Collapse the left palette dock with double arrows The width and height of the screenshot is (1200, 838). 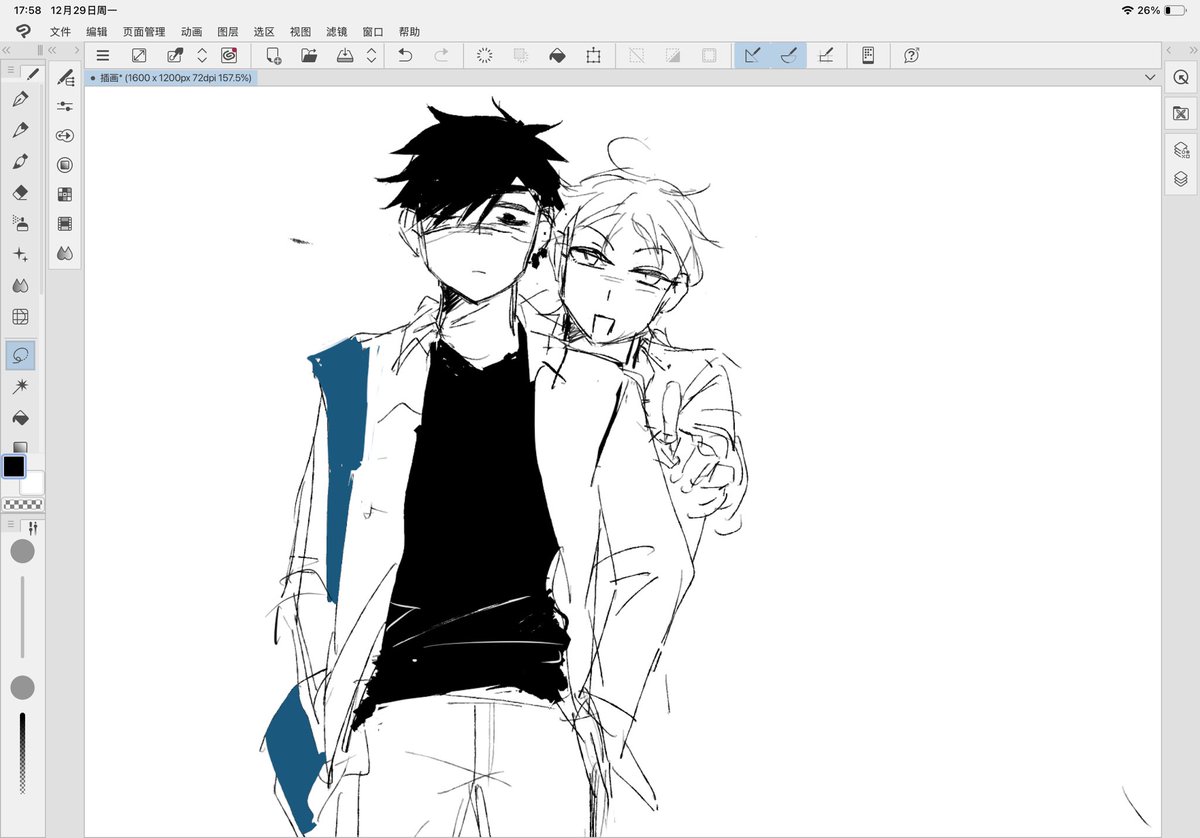click(6, 49)
